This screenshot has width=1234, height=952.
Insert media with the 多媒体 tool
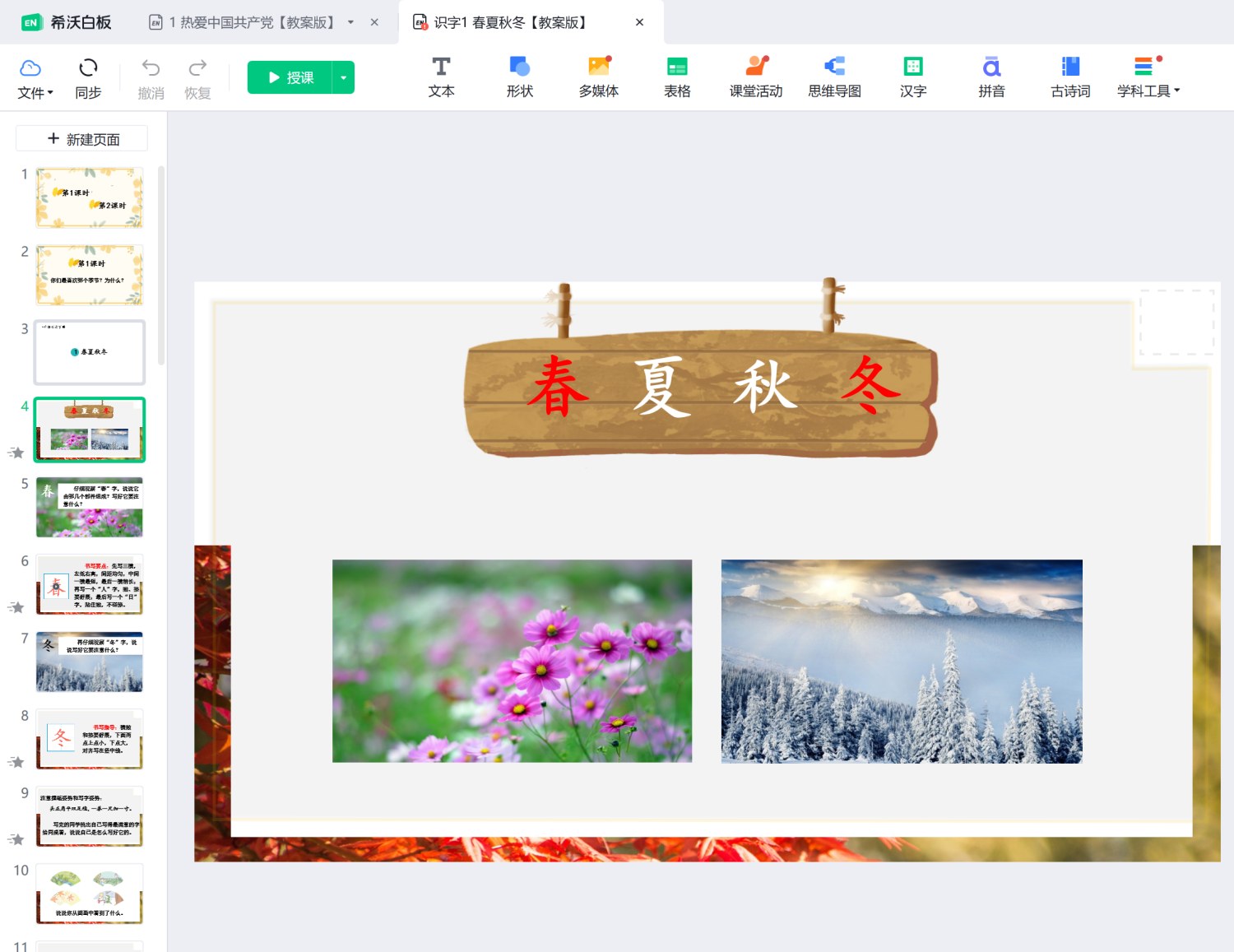(x=598, y=77)
